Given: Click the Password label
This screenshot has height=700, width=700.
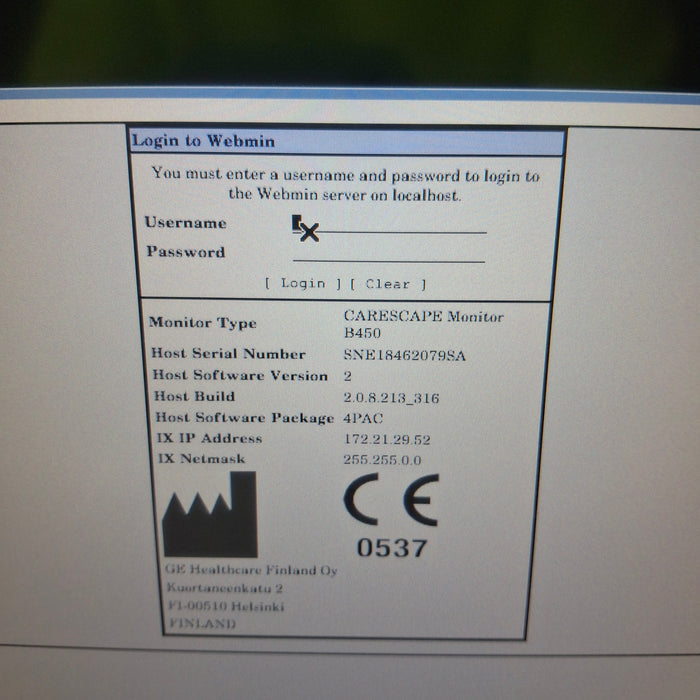Looking at the screenshot, I should (186, 252).
